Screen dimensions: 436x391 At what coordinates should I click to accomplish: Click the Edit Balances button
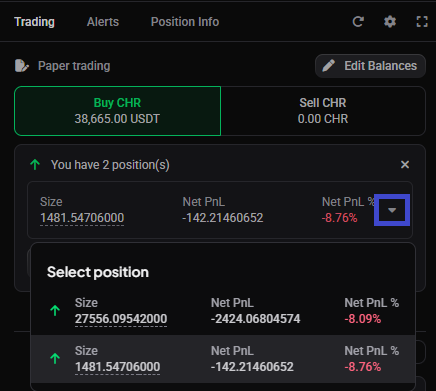tap(370, 66)
